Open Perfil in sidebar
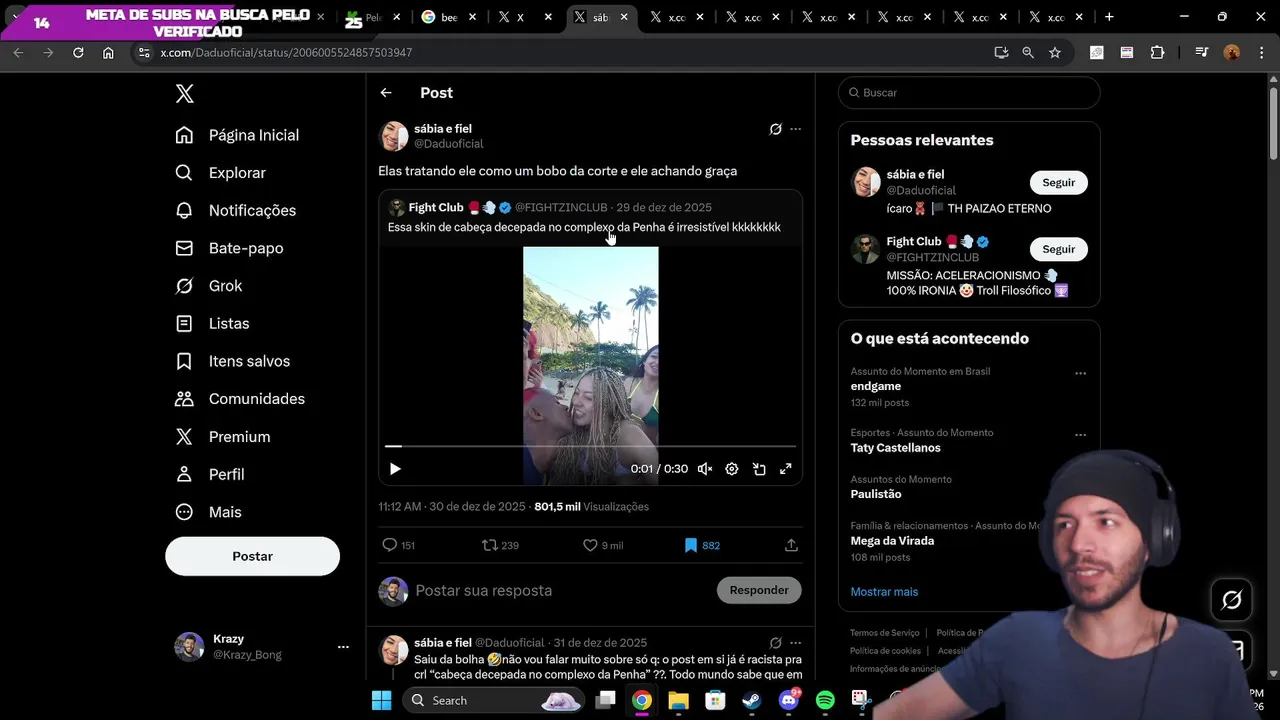The width and height of the screenshot is (1280, 720). point(209,474)
